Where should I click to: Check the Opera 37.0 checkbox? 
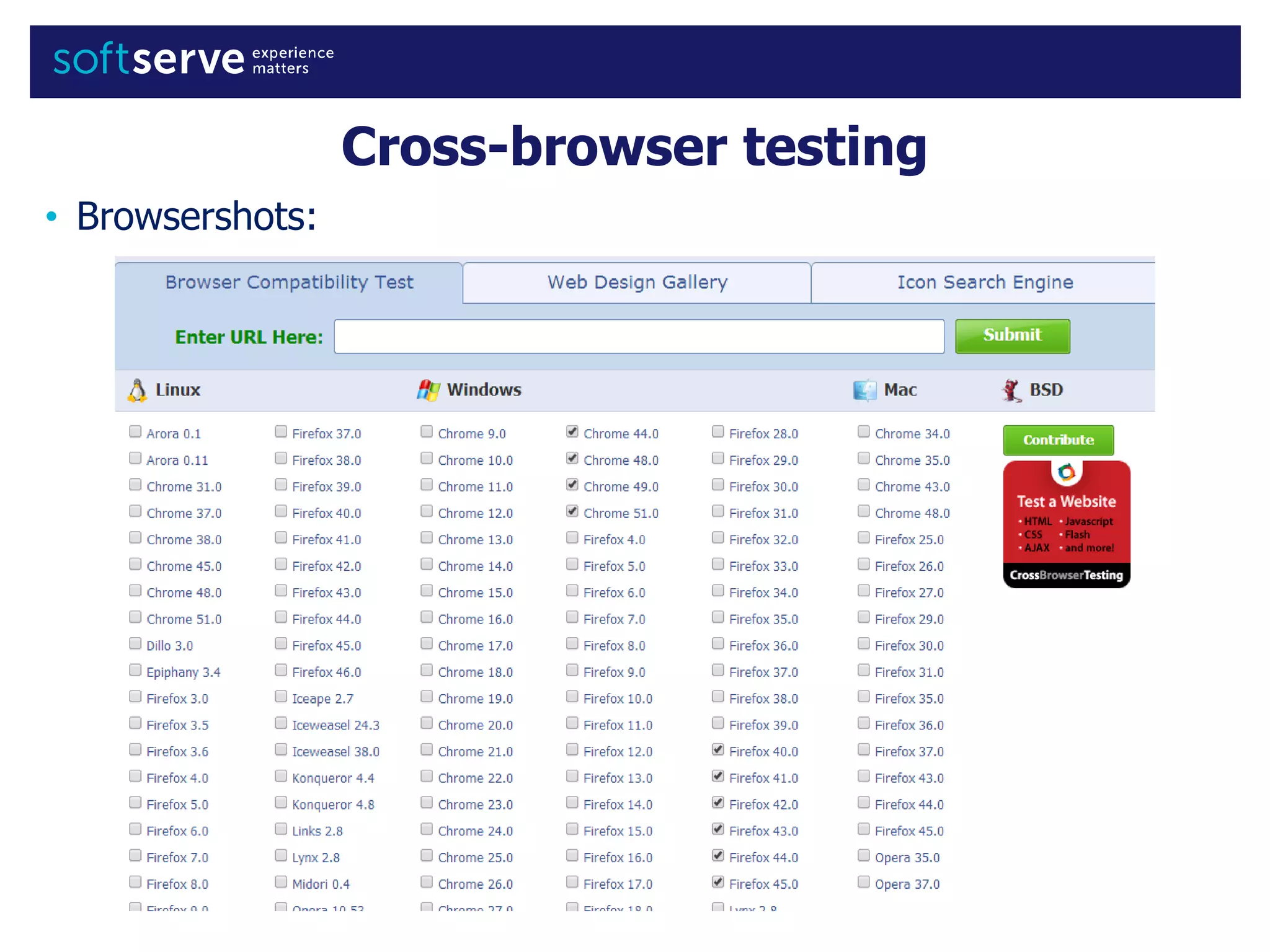(x=864, y=882)
